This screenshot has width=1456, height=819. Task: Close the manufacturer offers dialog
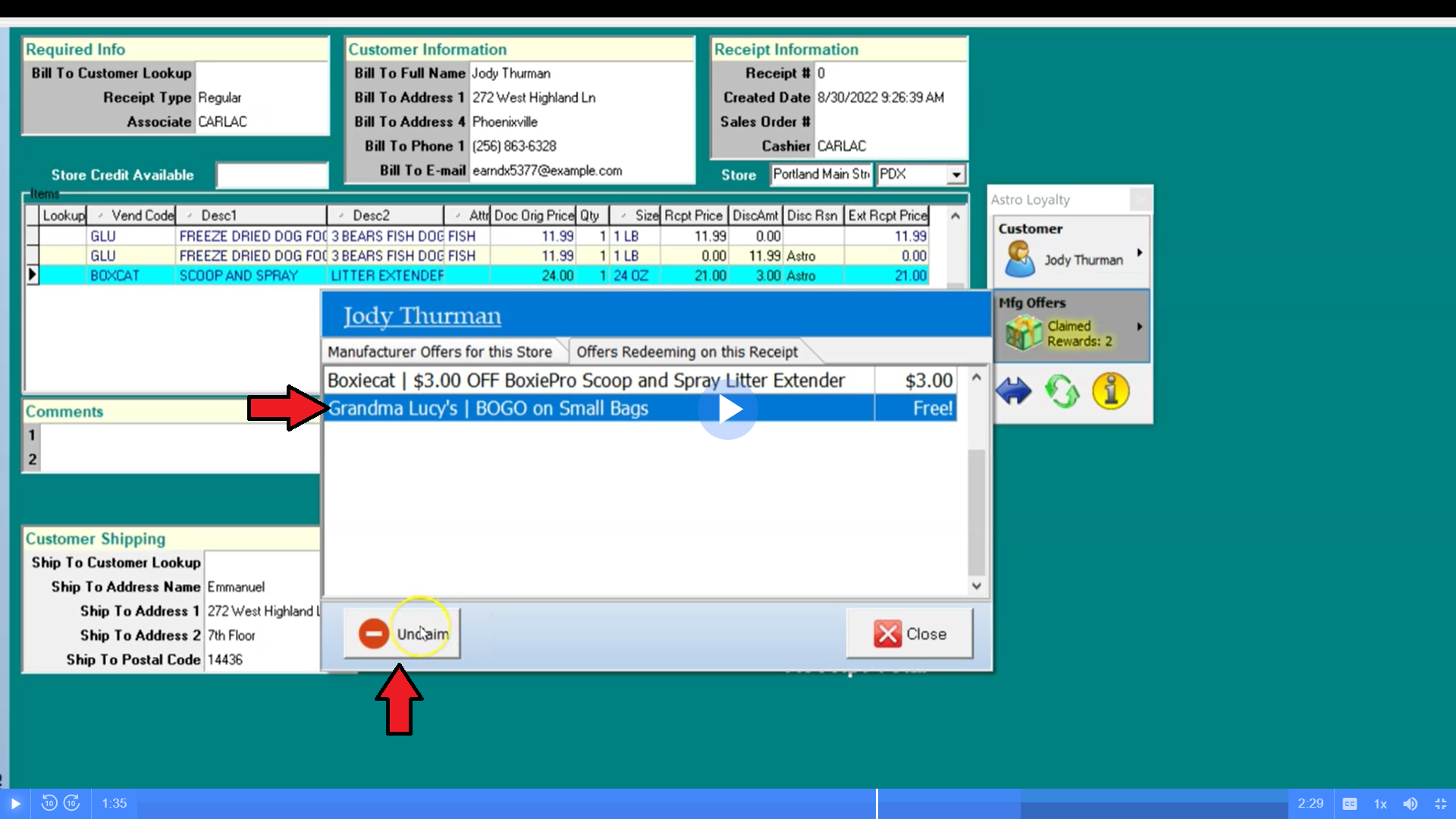tap(909, 633)
